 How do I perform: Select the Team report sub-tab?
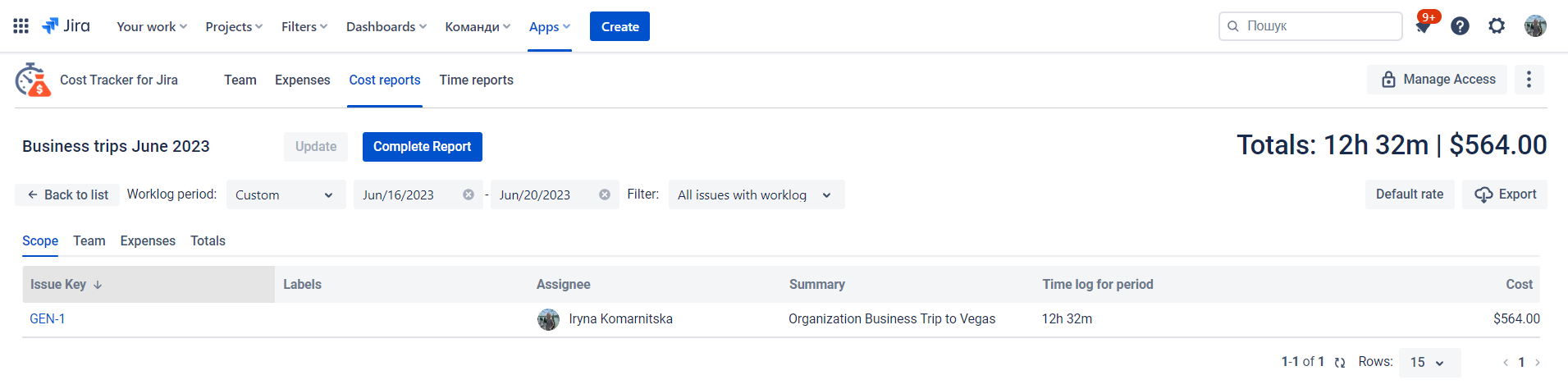click(x=89, y=240)
